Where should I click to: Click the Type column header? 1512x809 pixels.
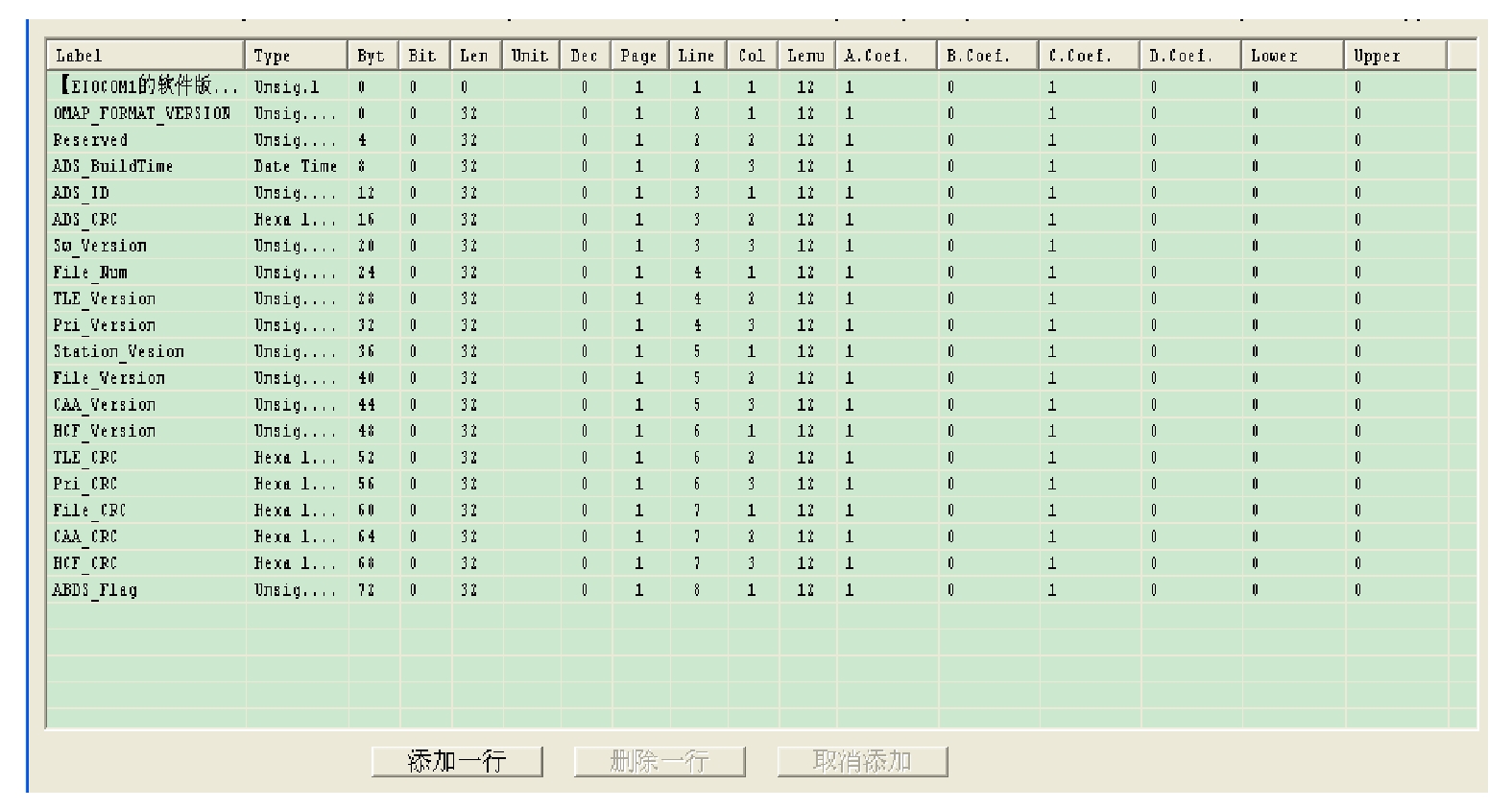tap(297, 56)
